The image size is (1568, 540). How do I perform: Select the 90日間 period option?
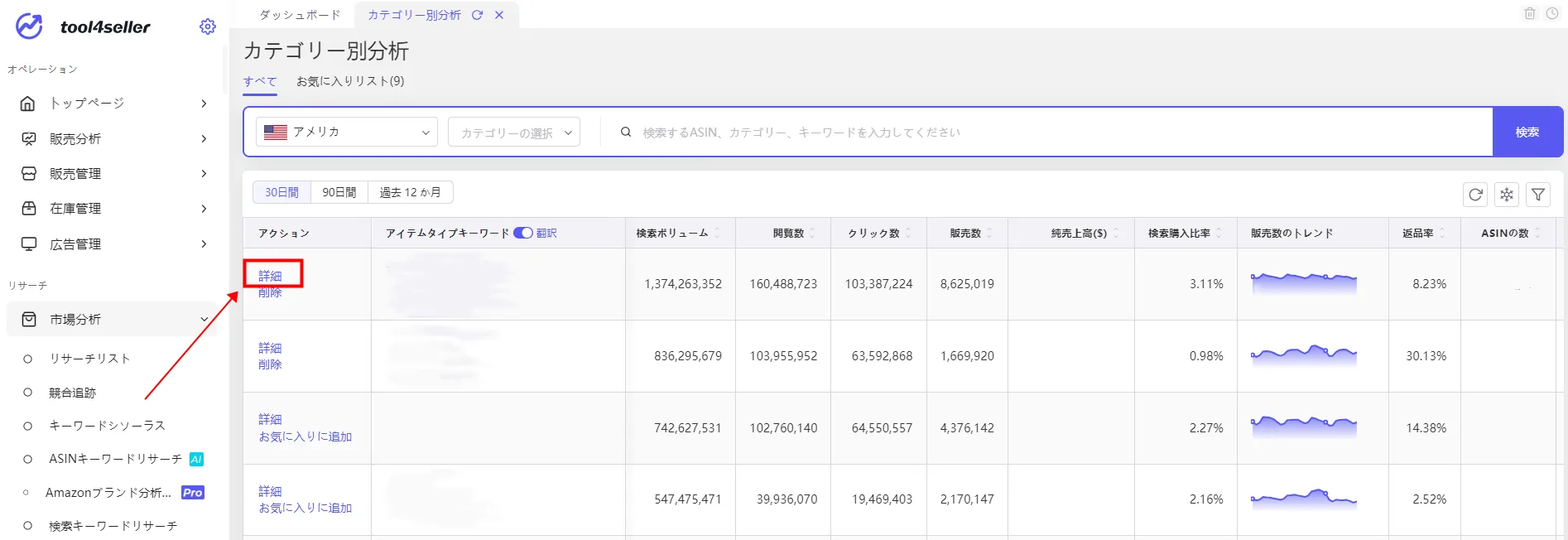point(339,192)
